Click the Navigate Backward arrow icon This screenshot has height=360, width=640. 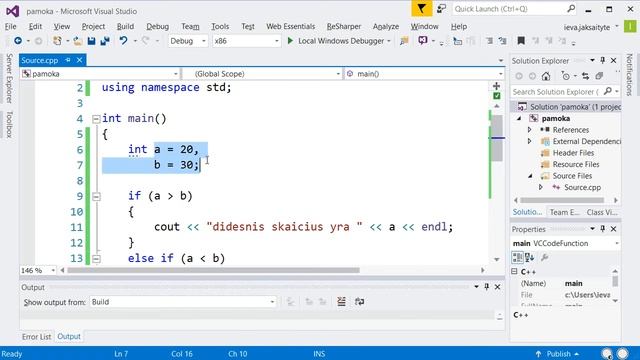pyautogui.click(x=18, y=41)
